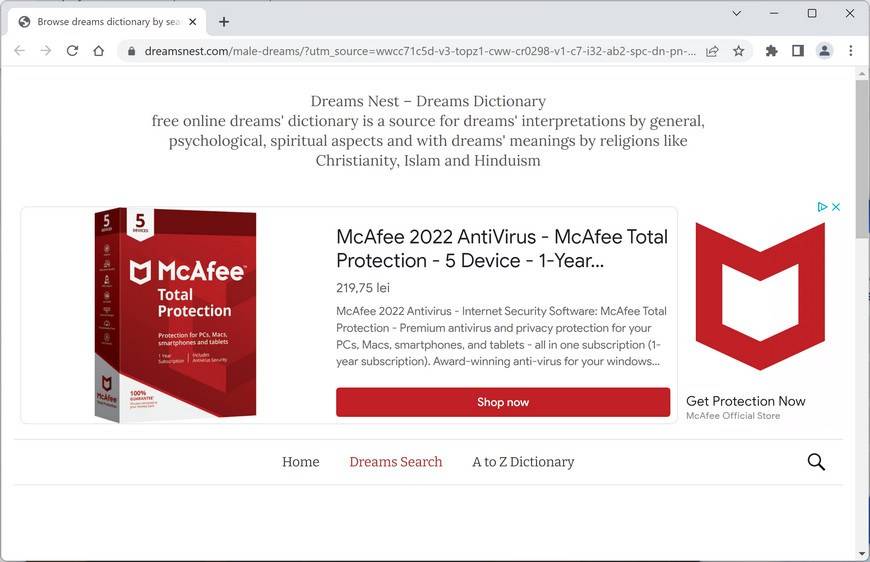The width and height of the screenshot is (870, 562).
Task: Open a new tab with the plus icon
Action: coord(224,22)
